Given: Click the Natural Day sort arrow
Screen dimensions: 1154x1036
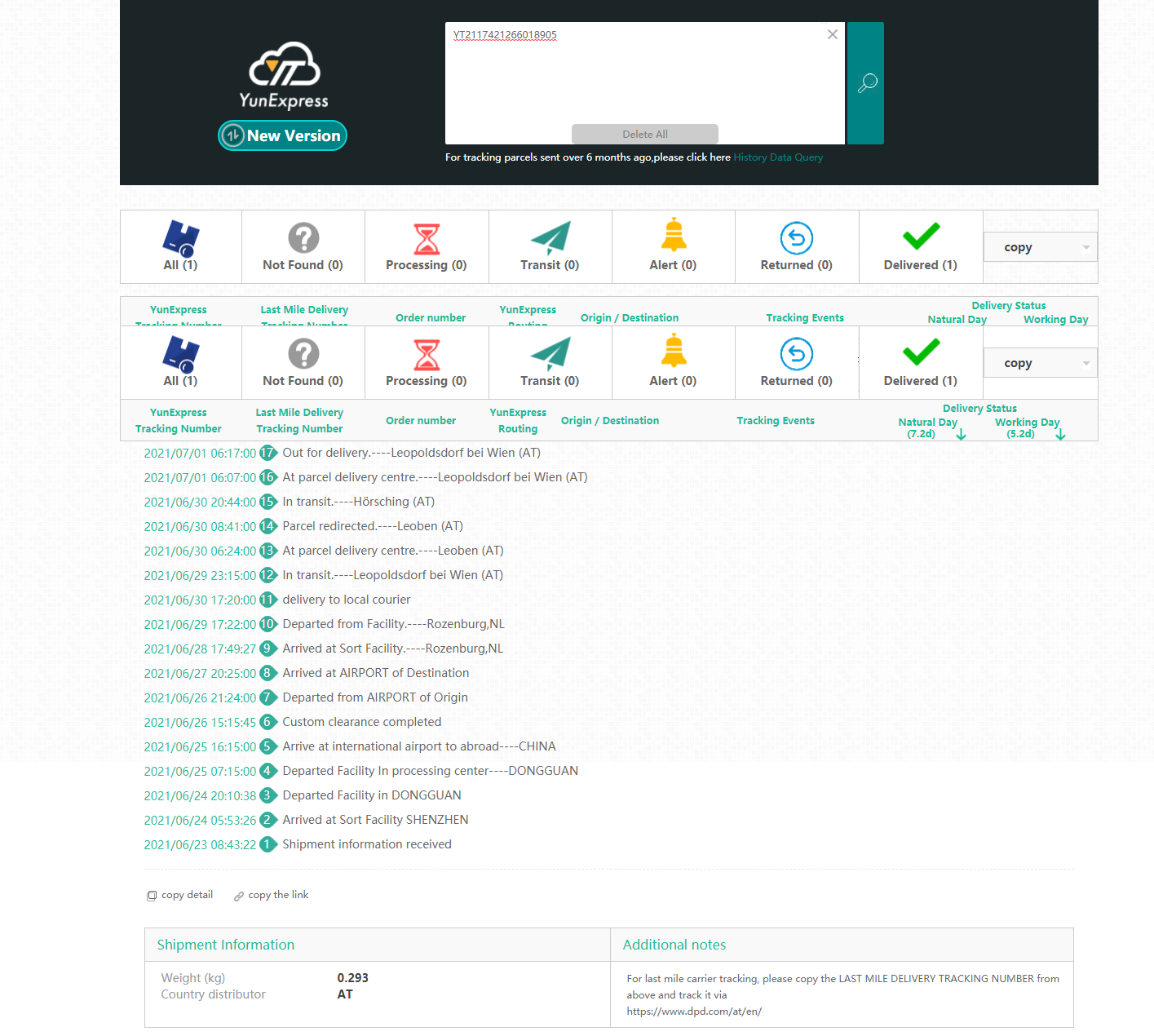Looking at the screenshot, I should point(962,435).
